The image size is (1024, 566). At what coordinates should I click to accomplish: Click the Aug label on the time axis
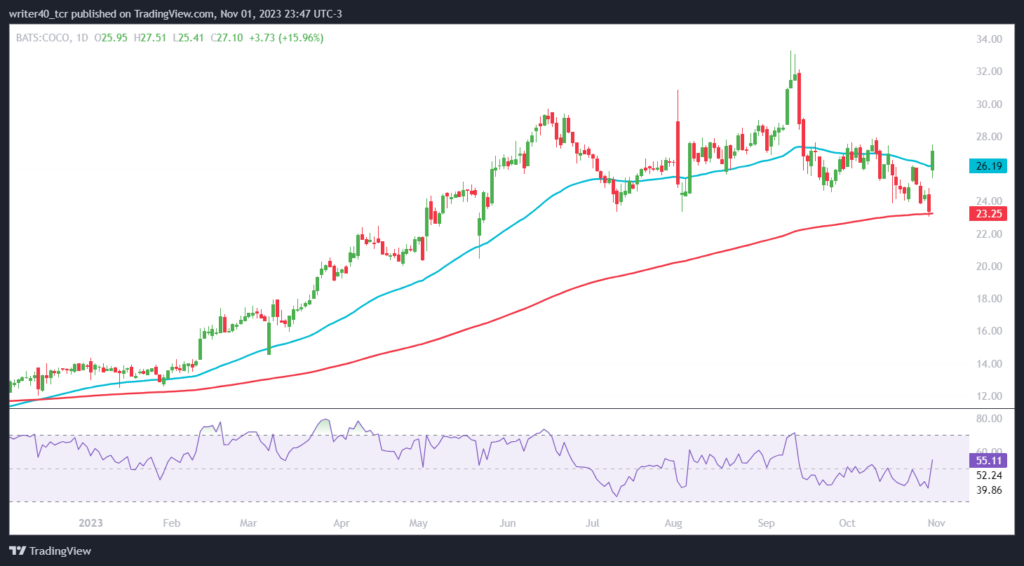pyautogui.click(x=673, y=523)
